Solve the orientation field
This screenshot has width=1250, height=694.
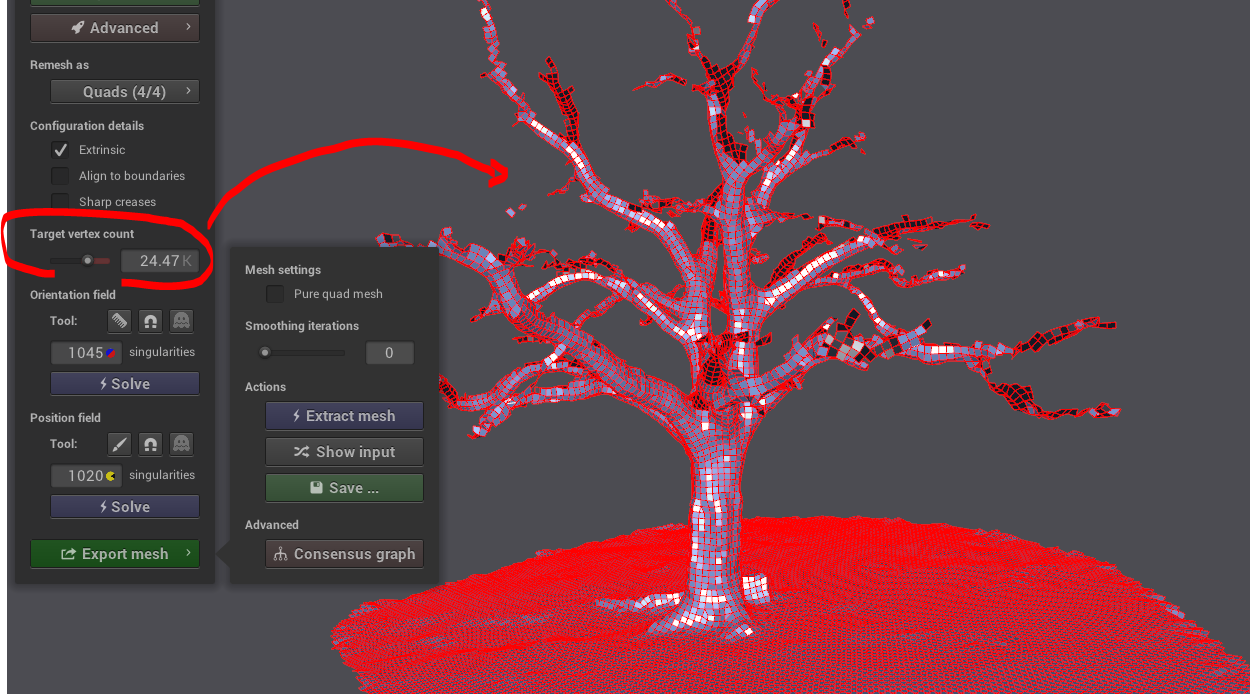coord(125,384)
